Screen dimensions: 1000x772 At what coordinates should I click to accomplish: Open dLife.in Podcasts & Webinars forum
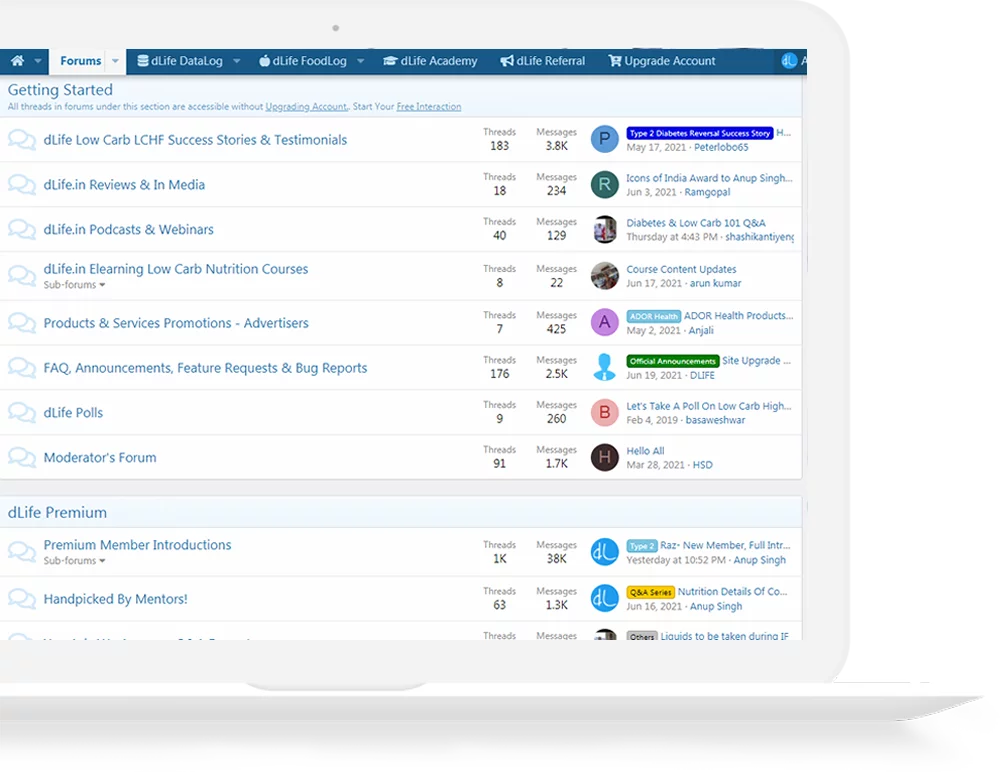128,229
